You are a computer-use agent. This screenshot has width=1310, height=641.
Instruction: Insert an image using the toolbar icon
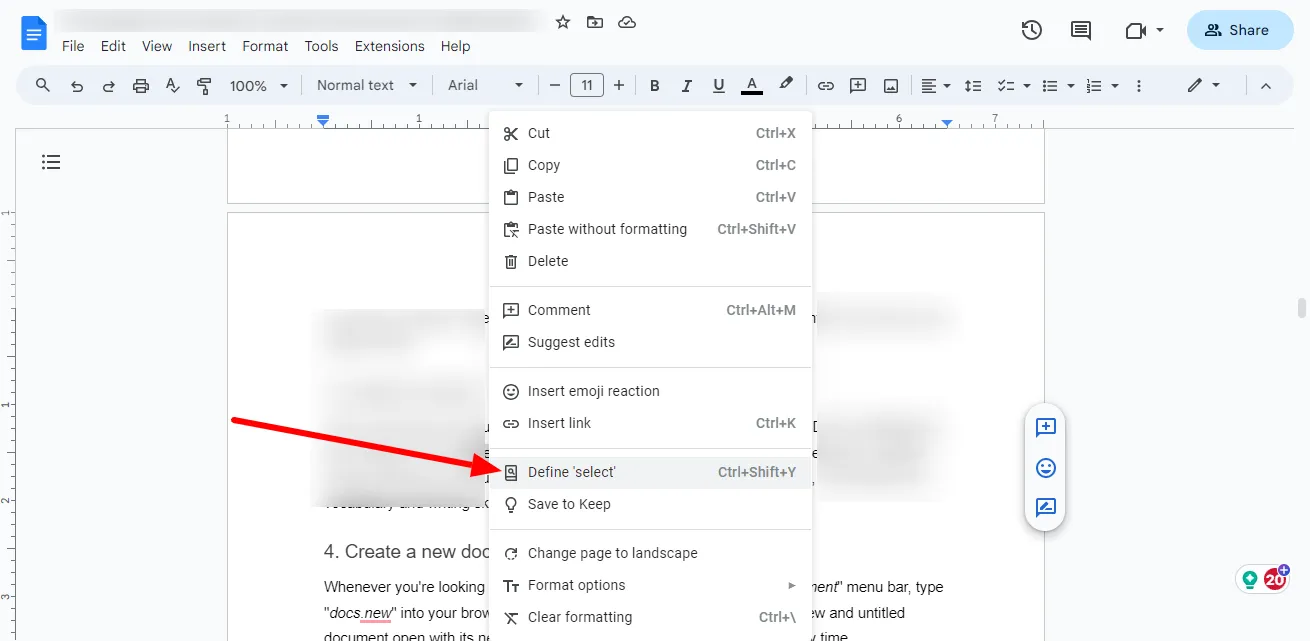pyautogui.click(x=890, y=85)
